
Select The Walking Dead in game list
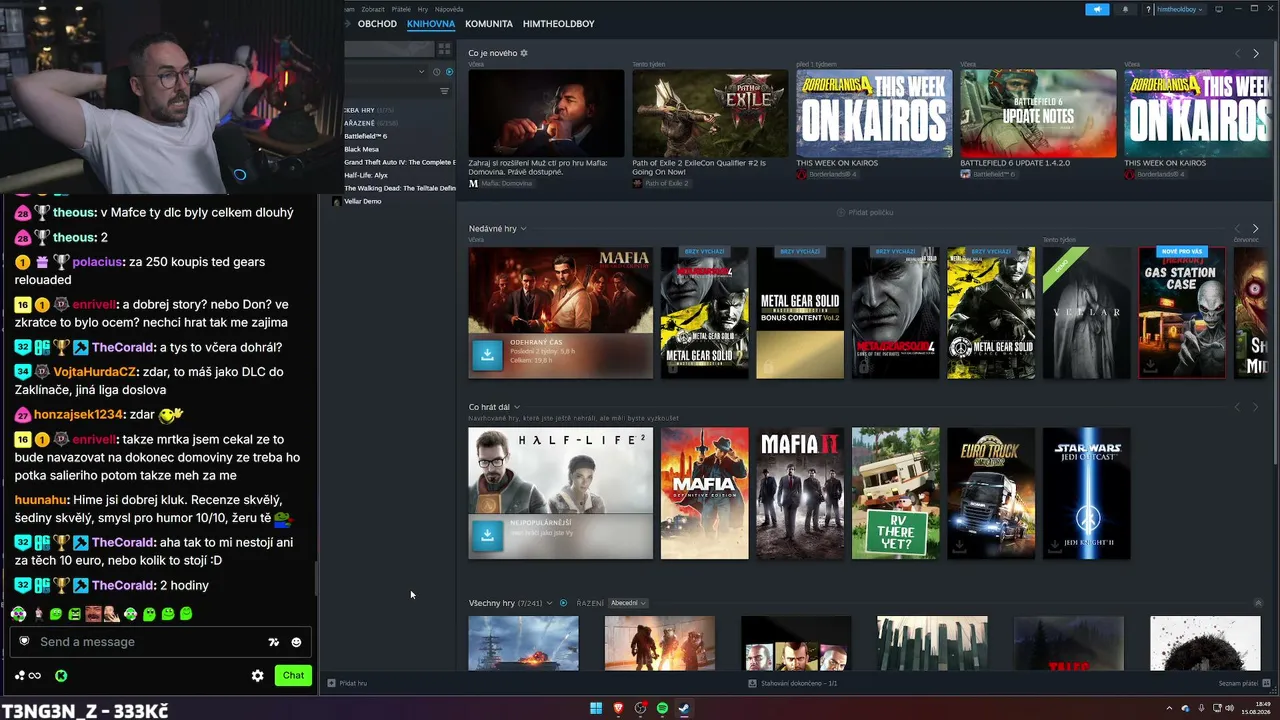coord(400,188)
